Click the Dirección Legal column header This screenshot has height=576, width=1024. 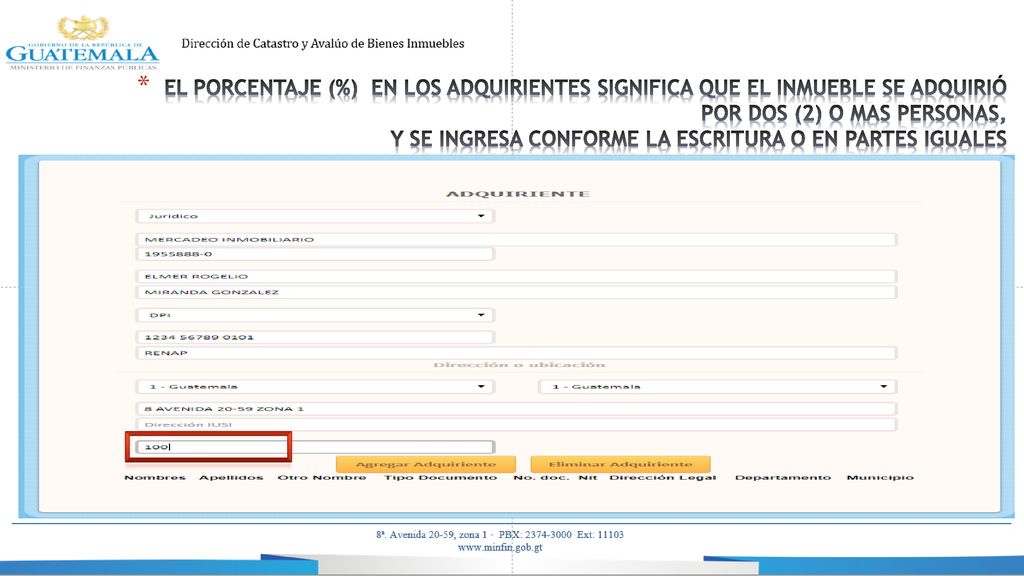click(663, 477)
